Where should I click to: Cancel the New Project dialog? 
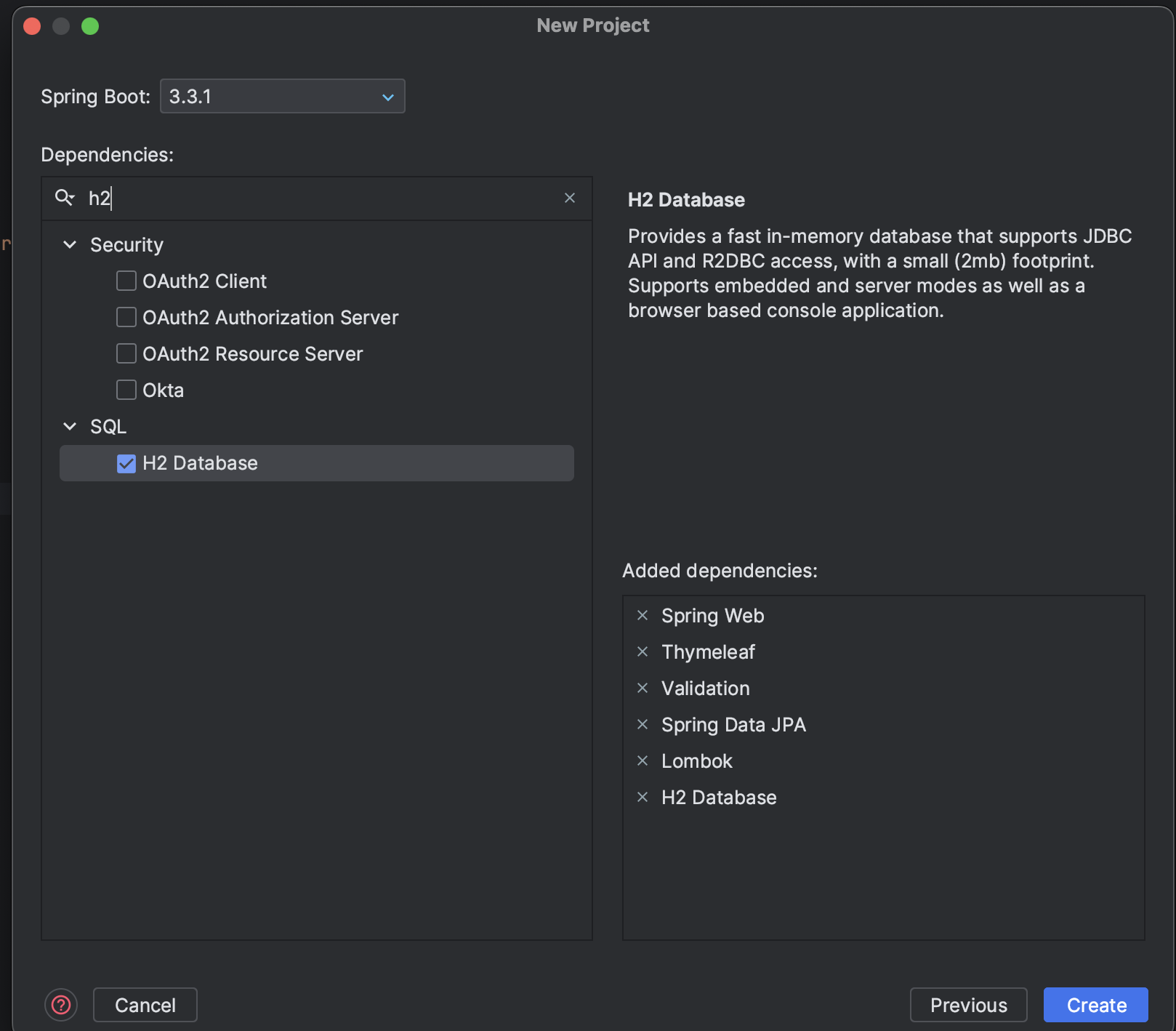click(145, 1005)
